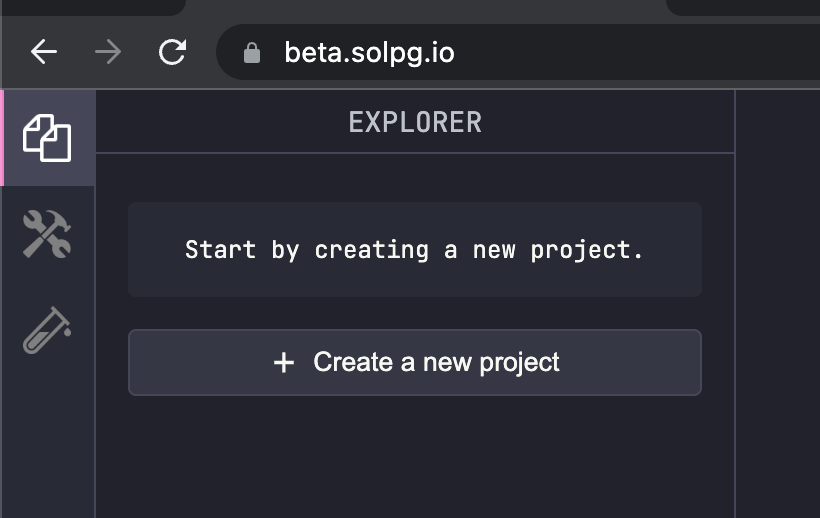Click the empty editor area right of Explorer
This screenshot has width=820, height=518.
pyautogui.click(x=778, y=303)
